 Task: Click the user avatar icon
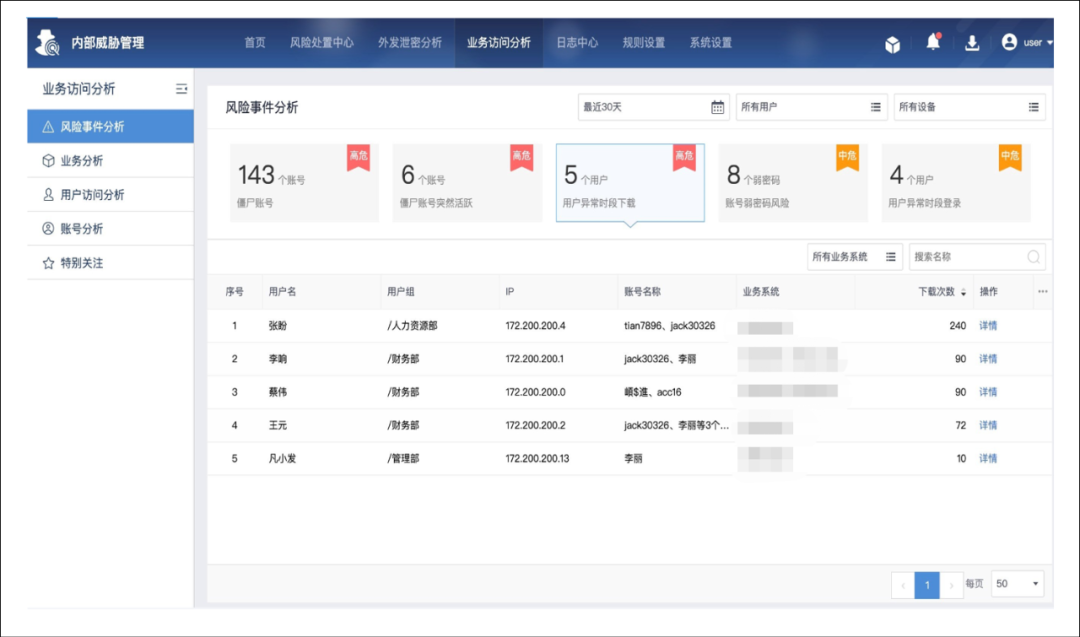tap(1009, 42)
